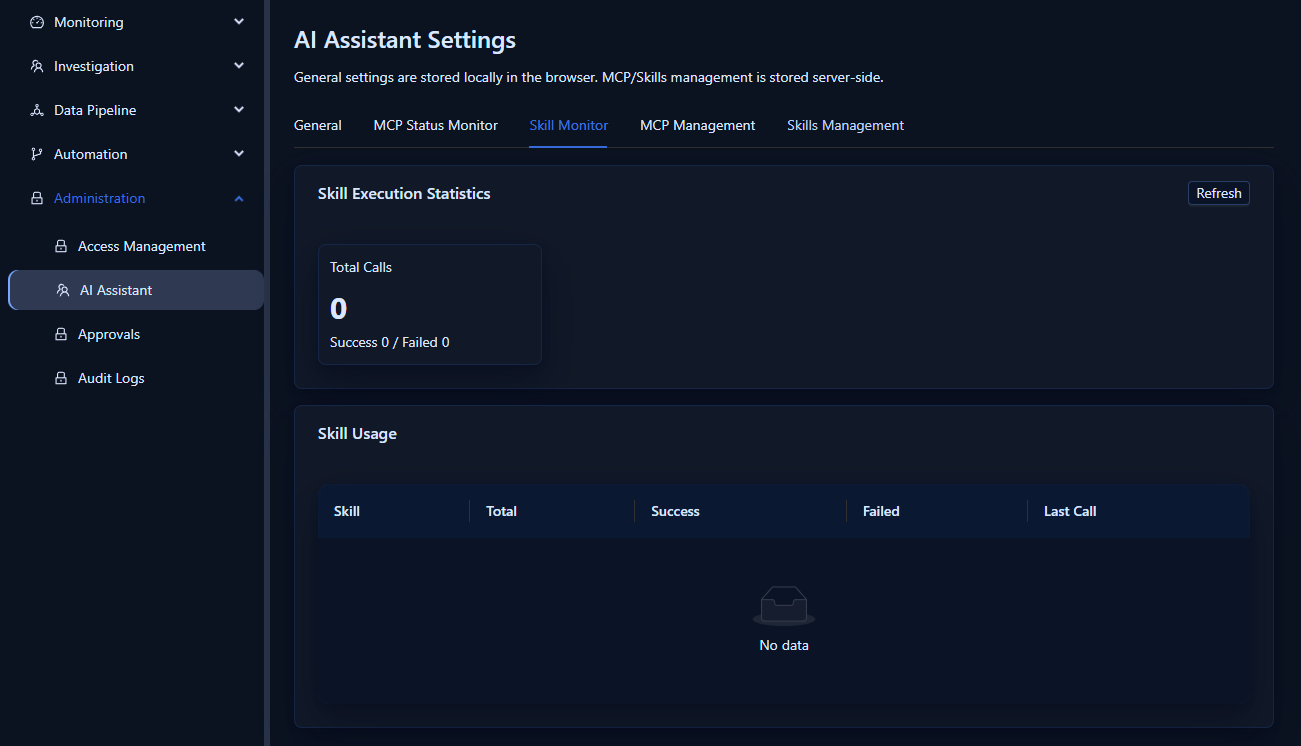Image resolution: width=1301 pixels, height=746 pixels.
Task: Click the sidebar vertical scrollbar
Action: click(266, 373)
